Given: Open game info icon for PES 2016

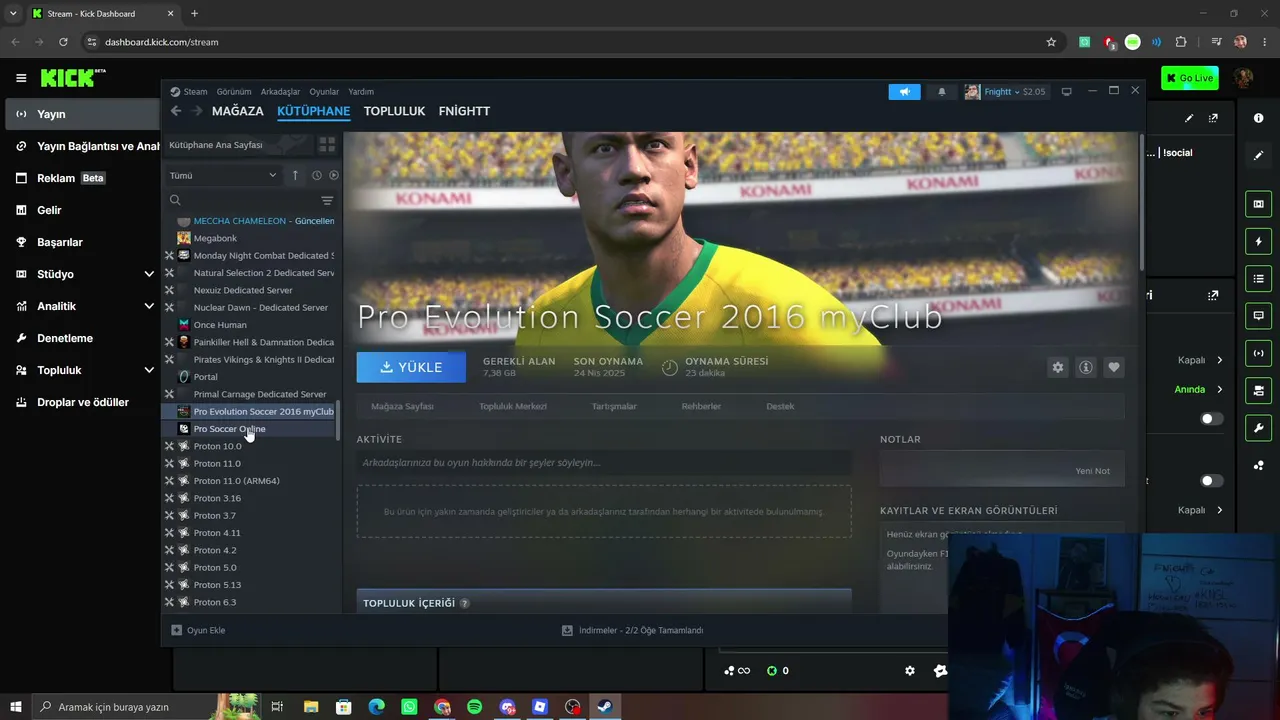Looking at the screenshot, I should click(x=1086, y=367).
